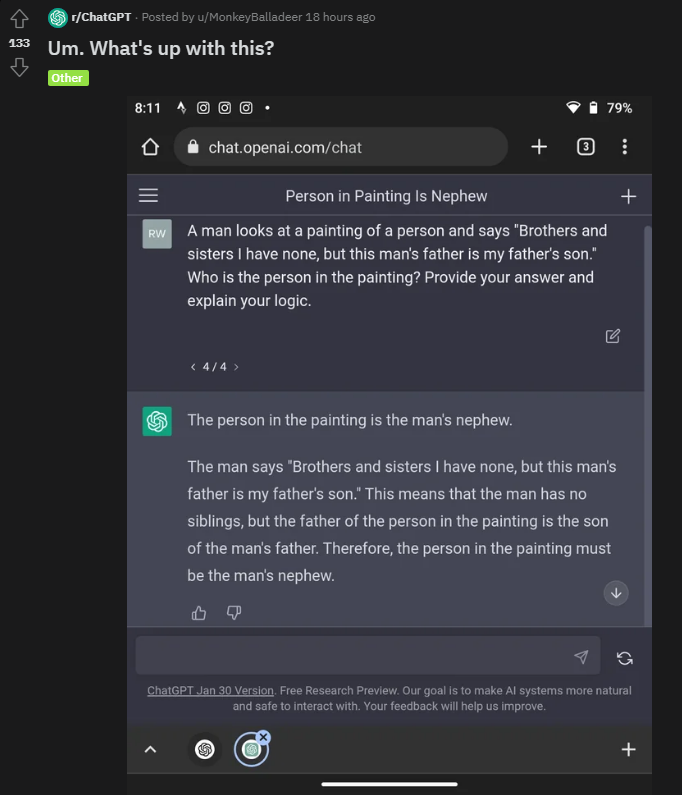Close the active tab with X badge
This screenshot has height=795, width=682.
tap(263, 737)
